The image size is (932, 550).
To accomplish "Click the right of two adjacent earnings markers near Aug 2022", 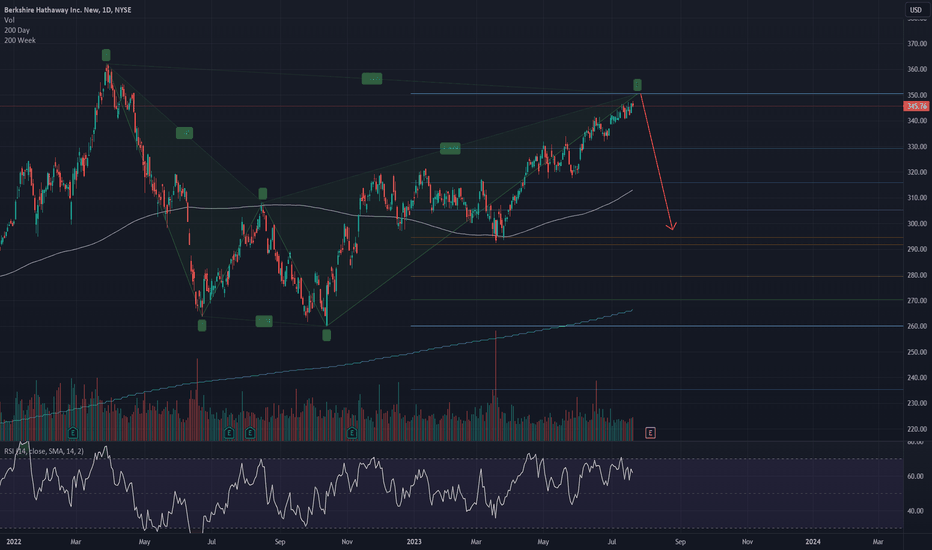I will [x=250, y=433].
